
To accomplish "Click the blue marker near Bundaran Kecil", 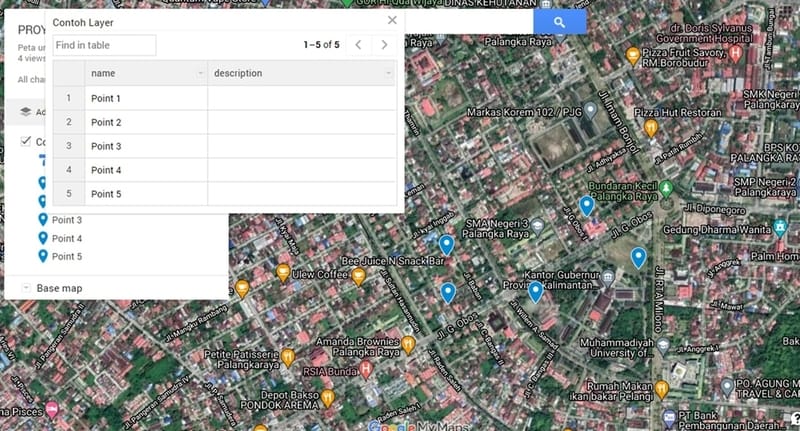I will tap(587, 206).
